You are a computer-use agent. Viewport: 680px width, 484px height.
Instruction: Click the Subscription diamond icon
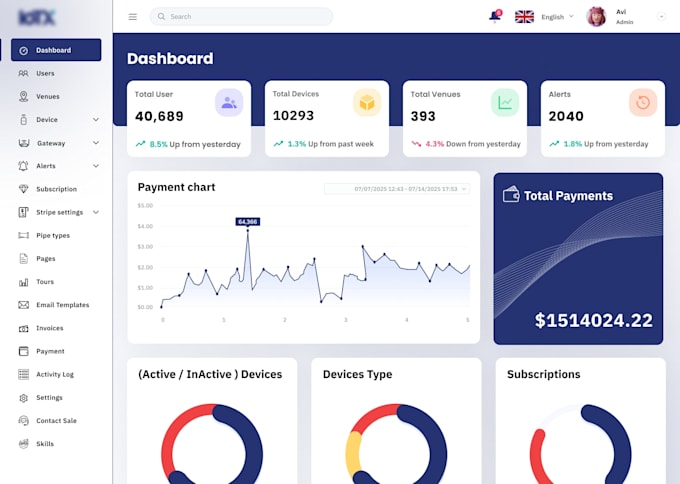pyautogui.click(x=23, y=189)
